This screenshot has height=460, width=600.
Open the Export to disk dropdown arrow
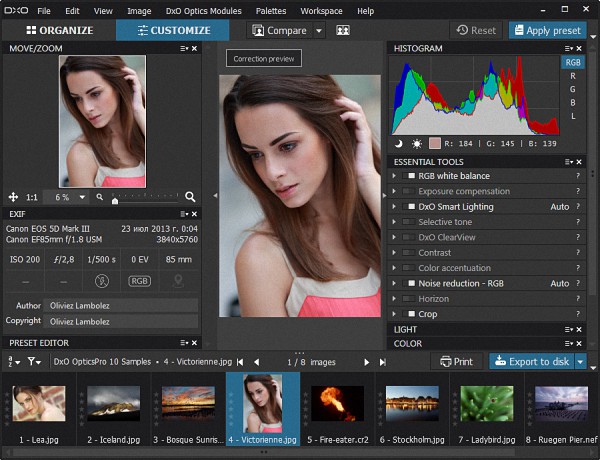[581, 361]
